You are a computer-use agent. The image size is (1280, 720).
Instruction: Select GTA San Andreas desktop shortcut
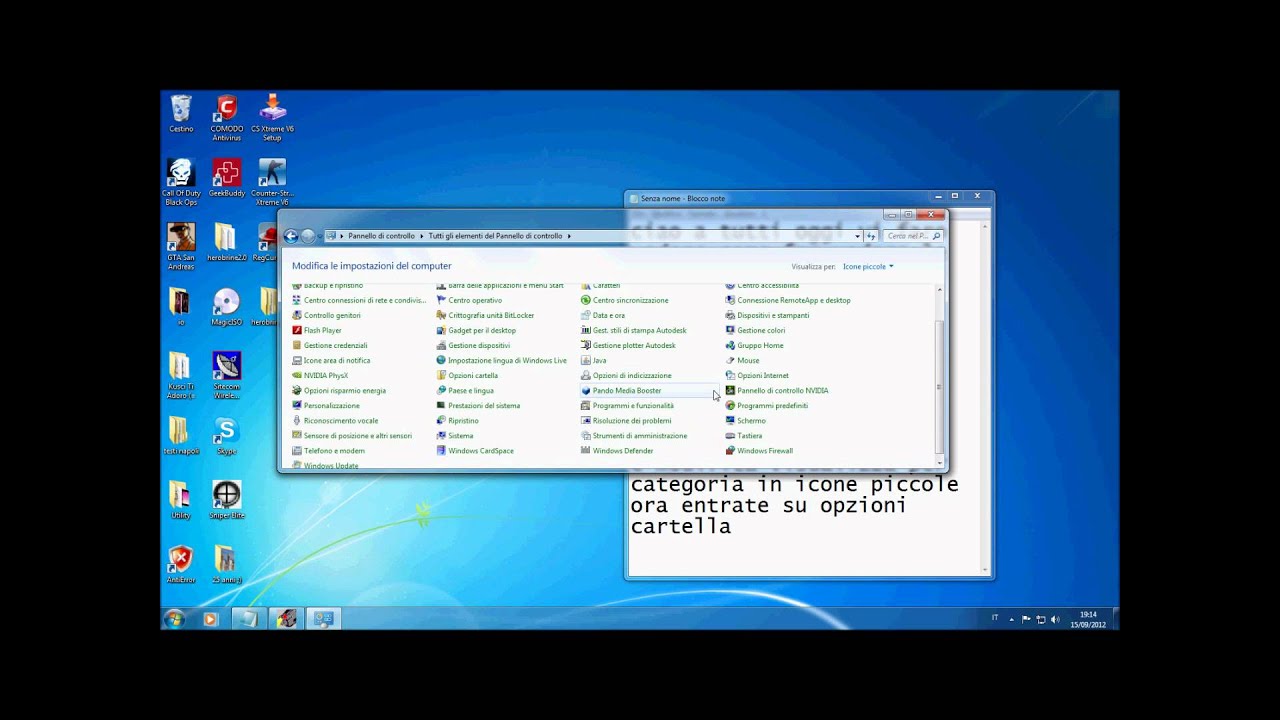181,246
